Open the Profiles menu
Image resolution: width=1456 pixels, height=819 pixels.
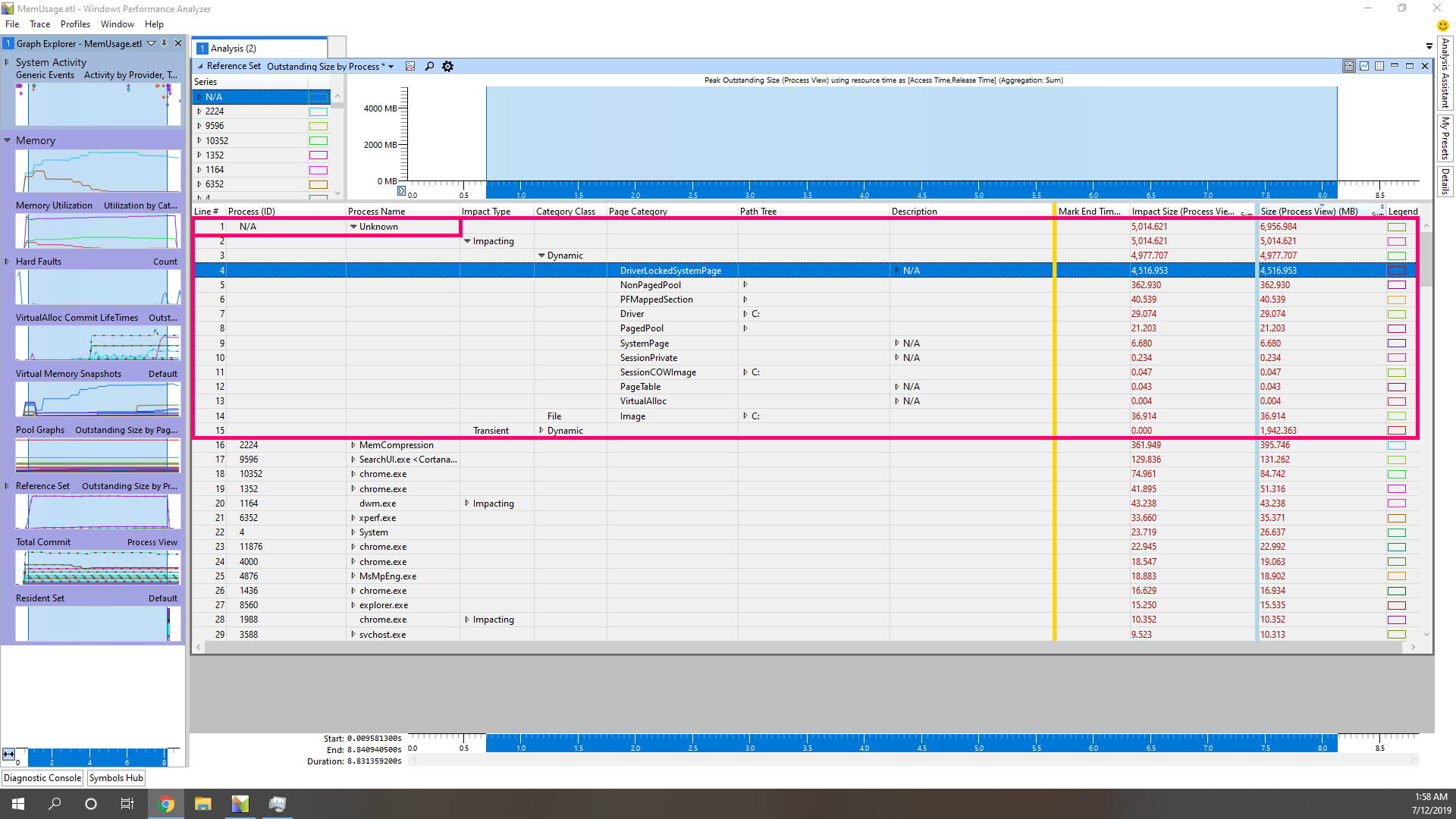75,24
